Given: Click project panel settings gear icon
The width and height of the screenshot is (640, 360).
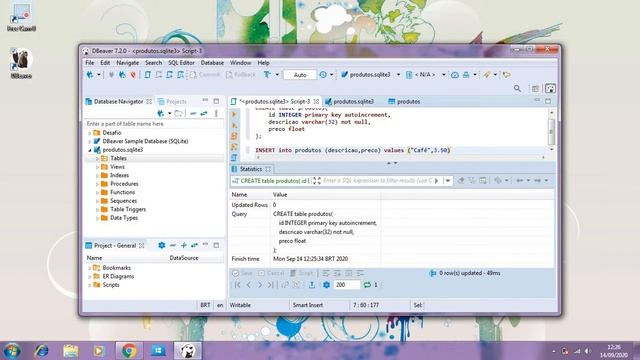Looking at the screenshot, I should click(x=162, y=245).
